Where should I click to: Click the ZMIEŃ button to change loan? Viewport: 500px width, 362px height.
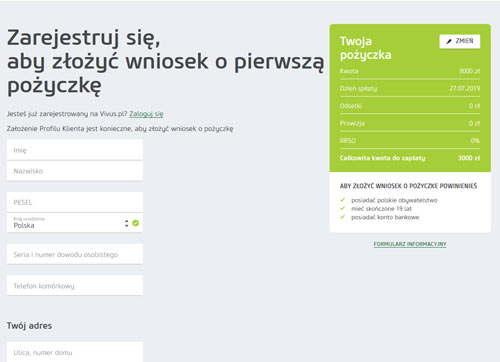click(x=460, y=41)
